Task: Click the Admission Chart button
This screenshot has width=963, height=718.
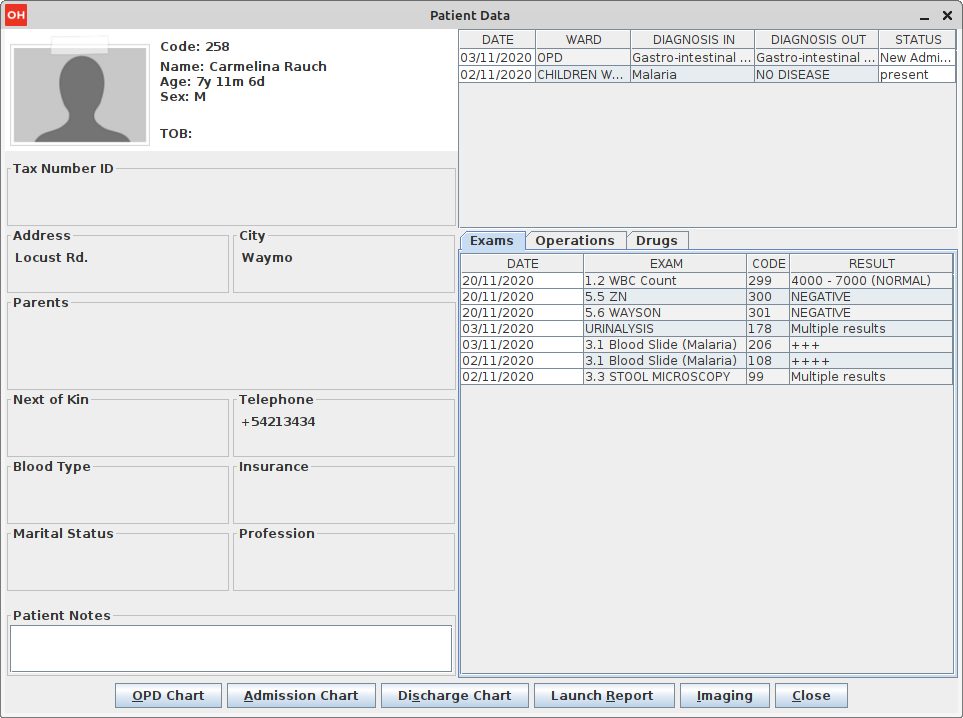Action: click(x=301, y=696)
